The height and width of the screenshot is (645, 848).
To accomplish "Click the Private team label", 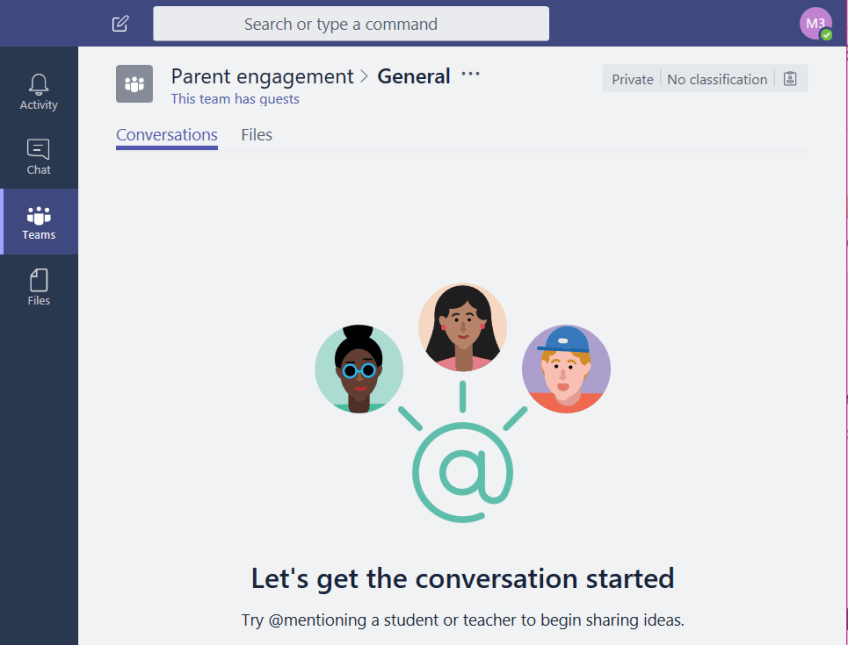I will 632,79.
